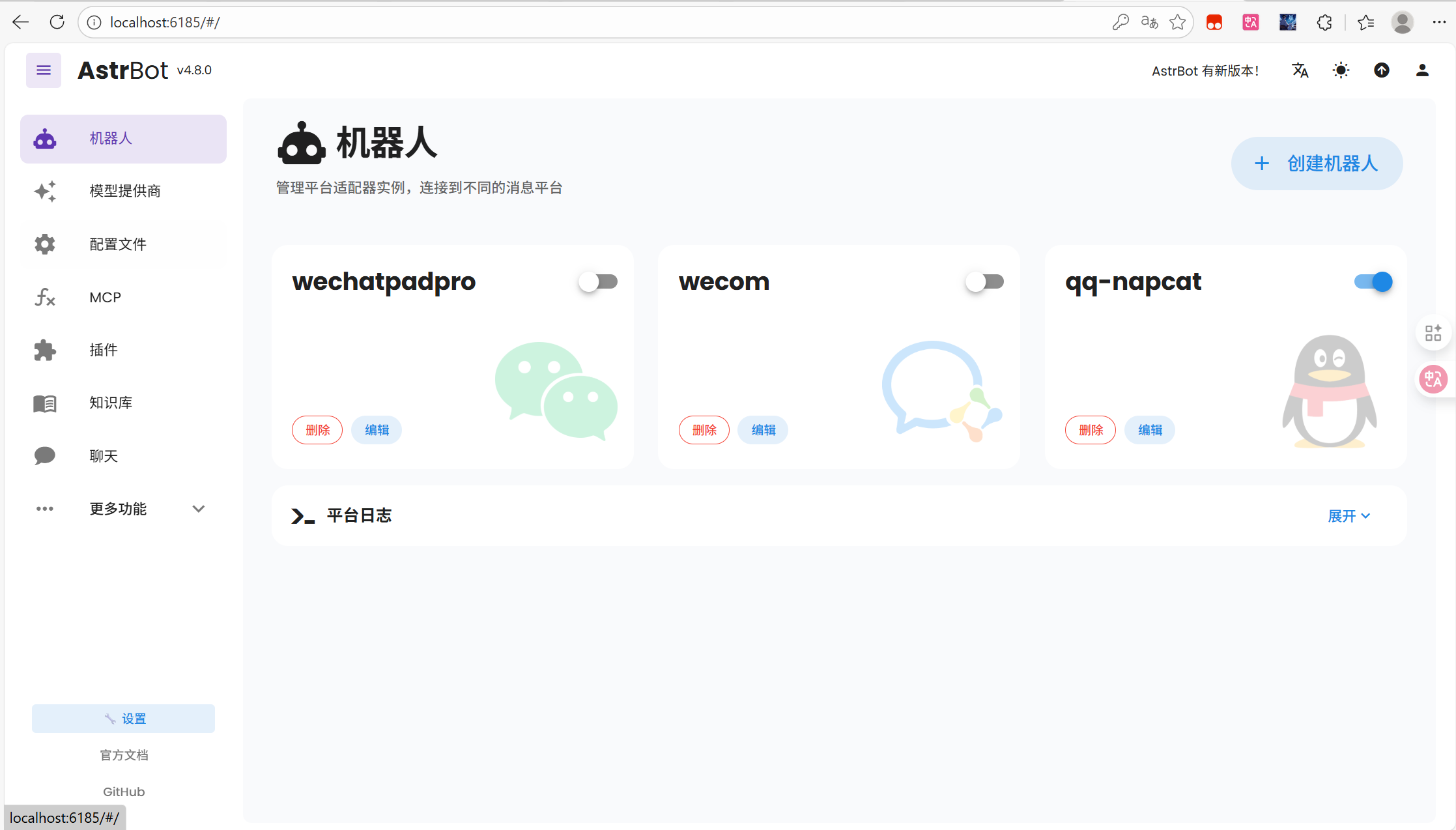Delete the qq-napcat bot
The height and width of the screenshot is (830, 1456).
[1091, 430]
